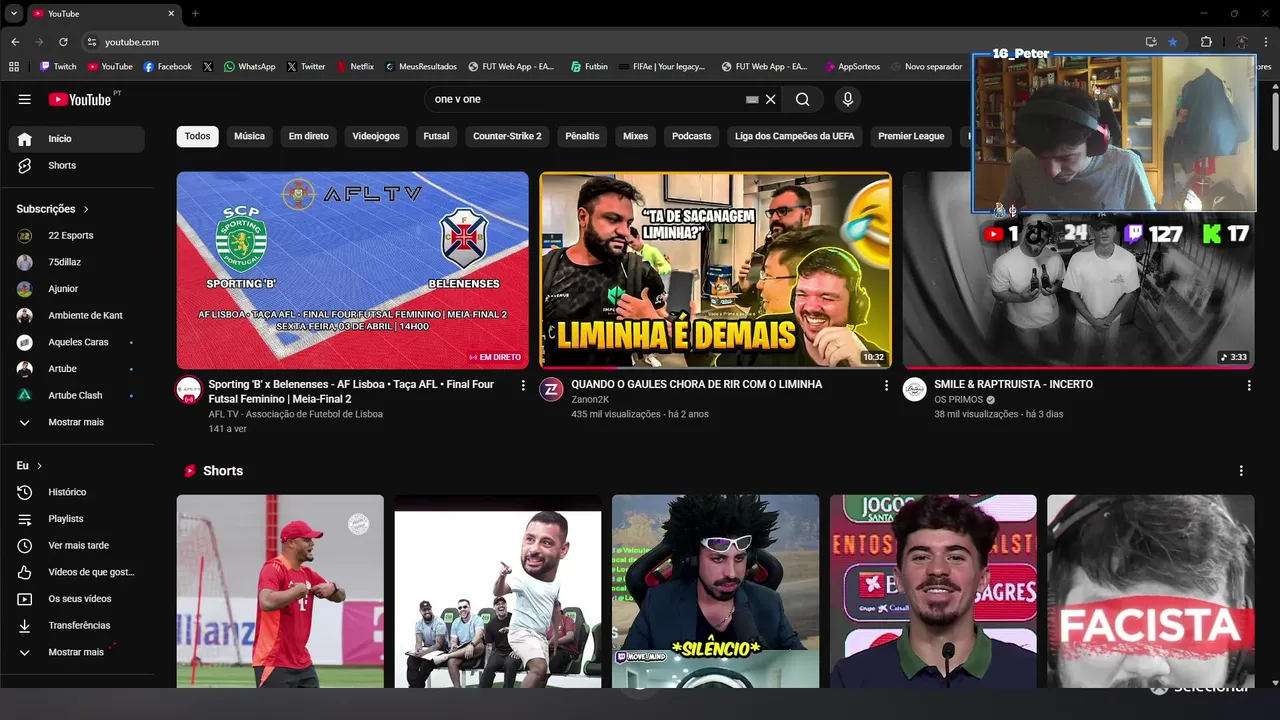Click the bookmark star in address bar
This screenshot has height=720, width=1280.
coord(1172,42)
